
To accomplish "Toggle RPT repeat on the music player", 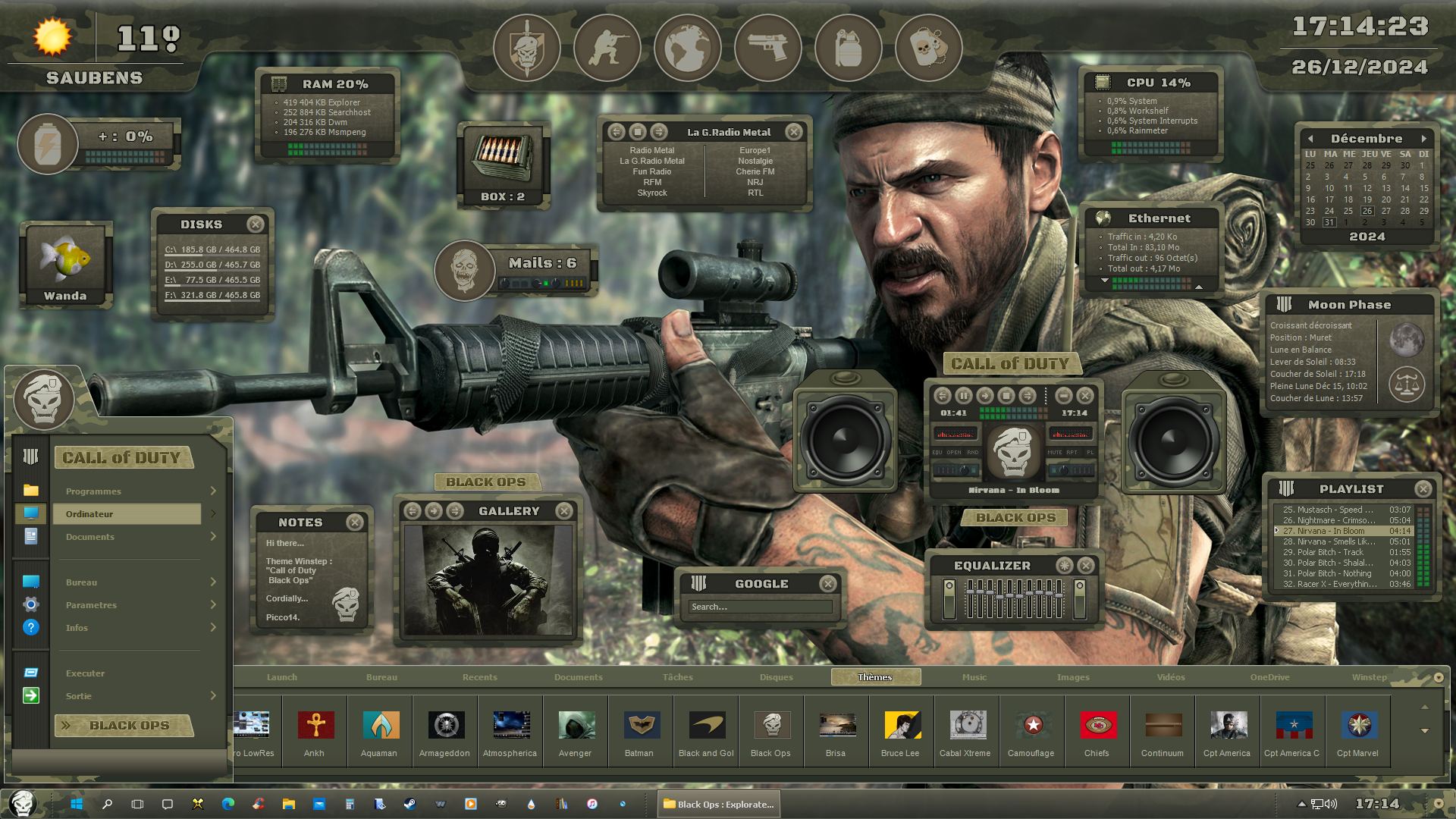I will point(1072,452).
